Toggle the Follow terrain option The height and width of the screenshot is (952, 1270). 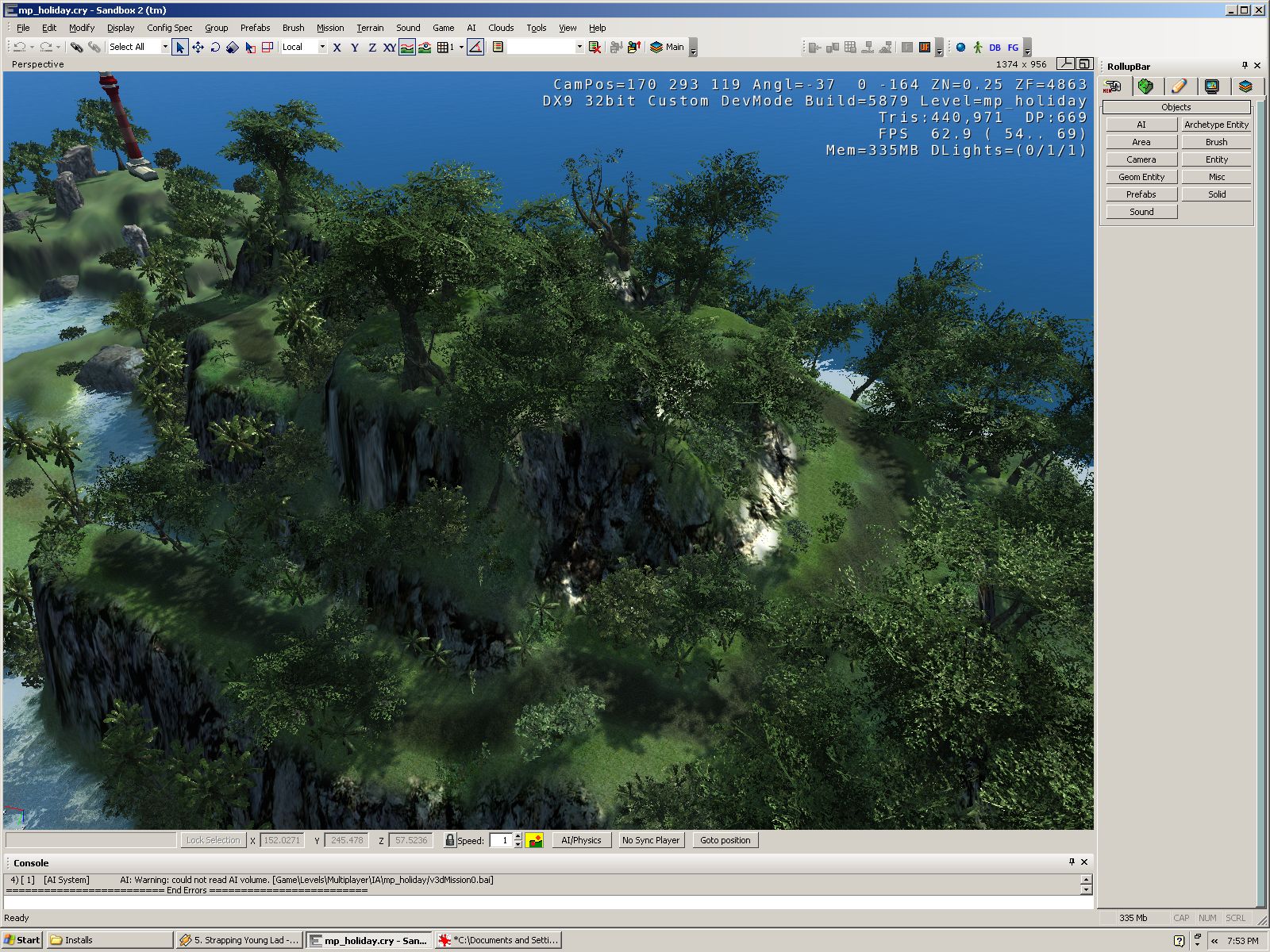tap(407, 47)
